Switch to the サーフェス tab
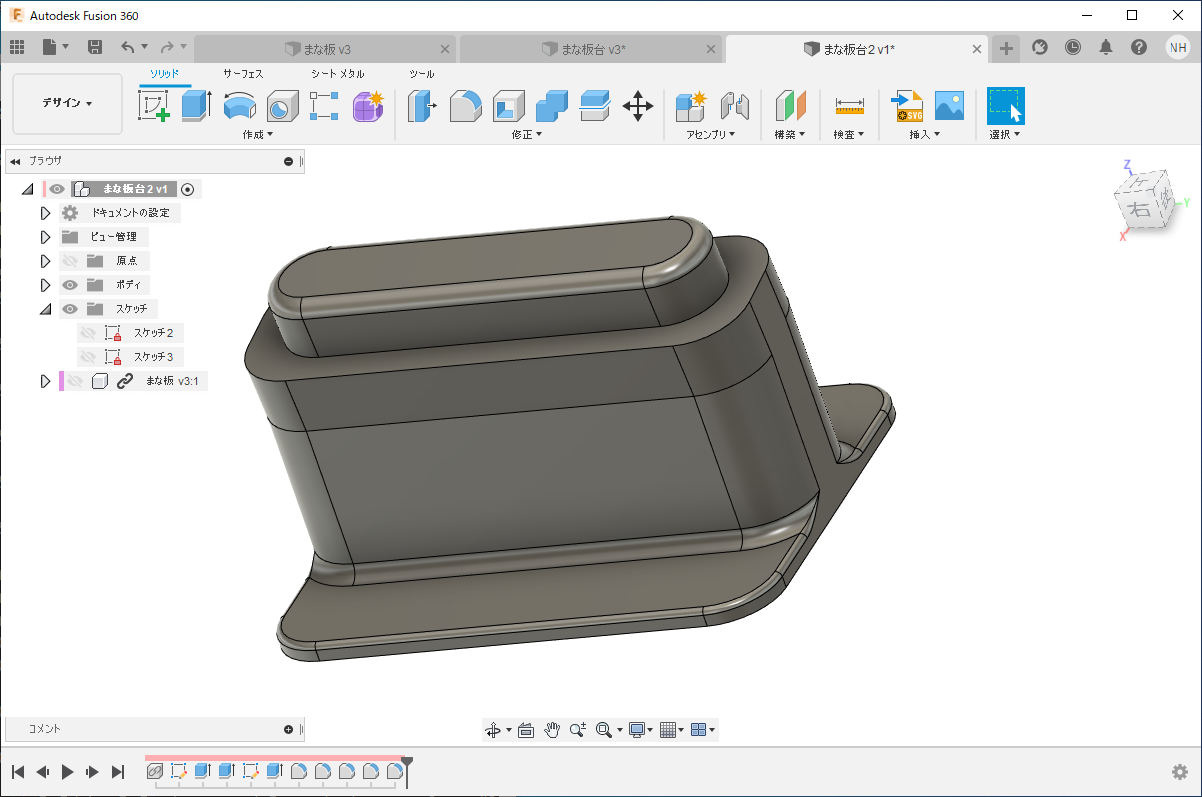This screenshot has width=1202, height=797. 243,74
